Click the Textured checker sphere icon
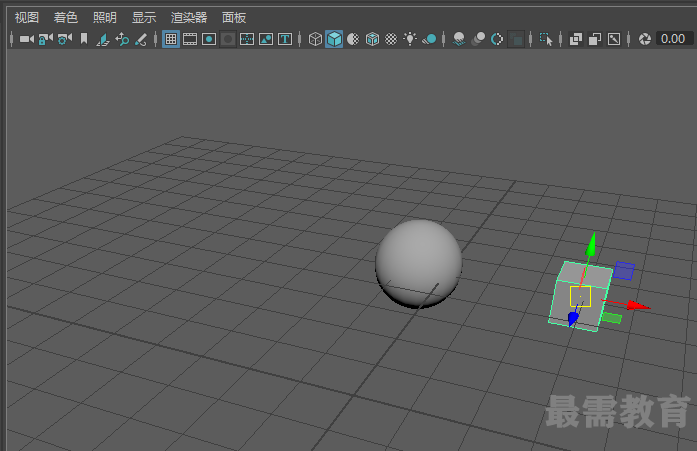Image resolution: width=697 pixels, height=451 pixels. tap(391, 39)
